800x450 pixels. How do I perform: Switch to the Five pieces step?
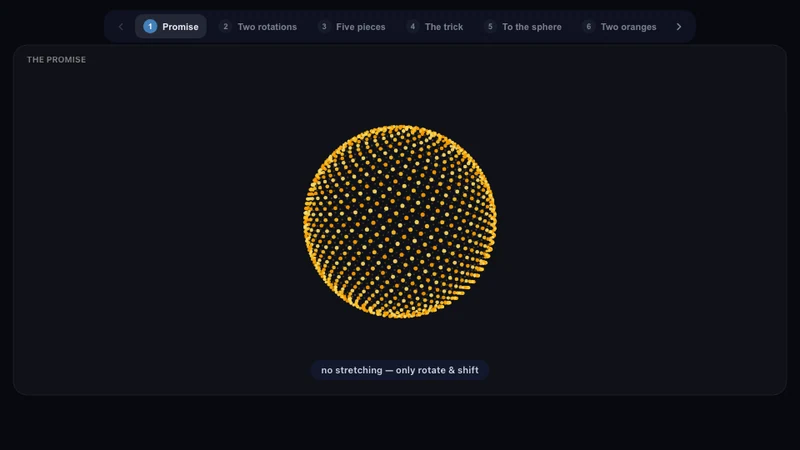click(x=352, y=27)
